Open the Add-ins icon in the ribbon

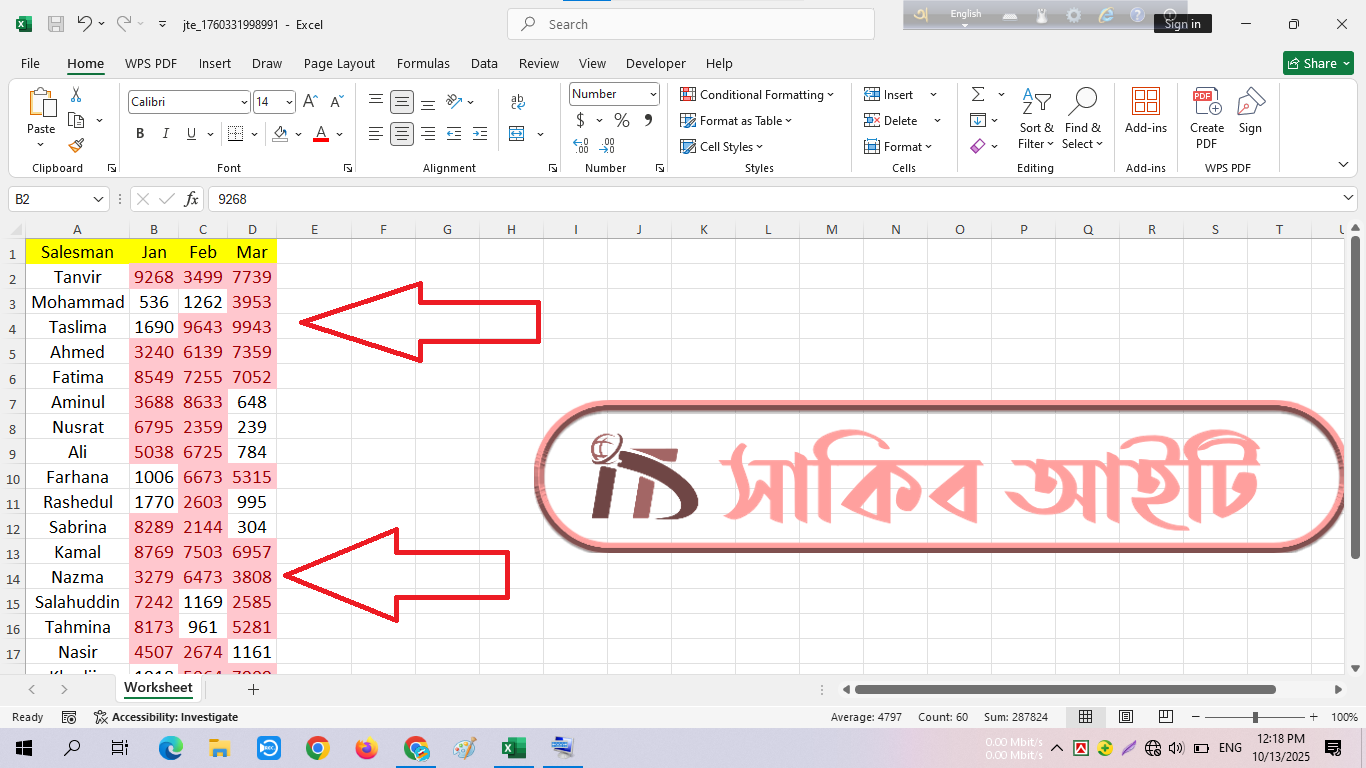pyautogui.click(x=1145, y=110)
